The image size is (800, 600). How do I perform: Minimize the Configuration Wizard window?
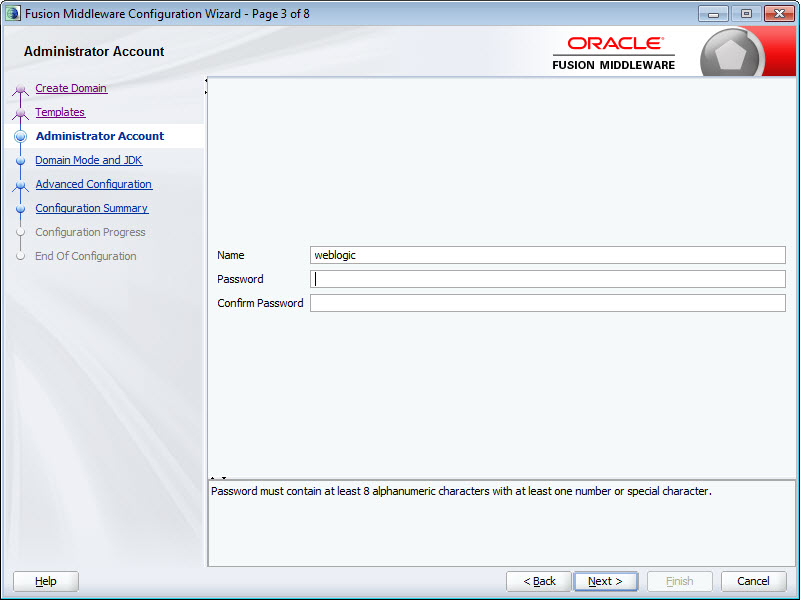[713, 14]
